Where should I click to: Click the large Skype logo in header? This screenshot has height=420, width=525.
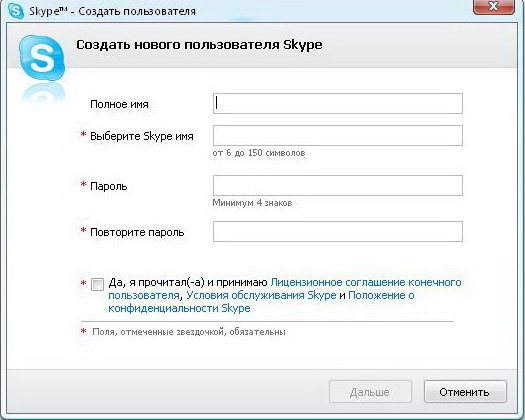42,58
